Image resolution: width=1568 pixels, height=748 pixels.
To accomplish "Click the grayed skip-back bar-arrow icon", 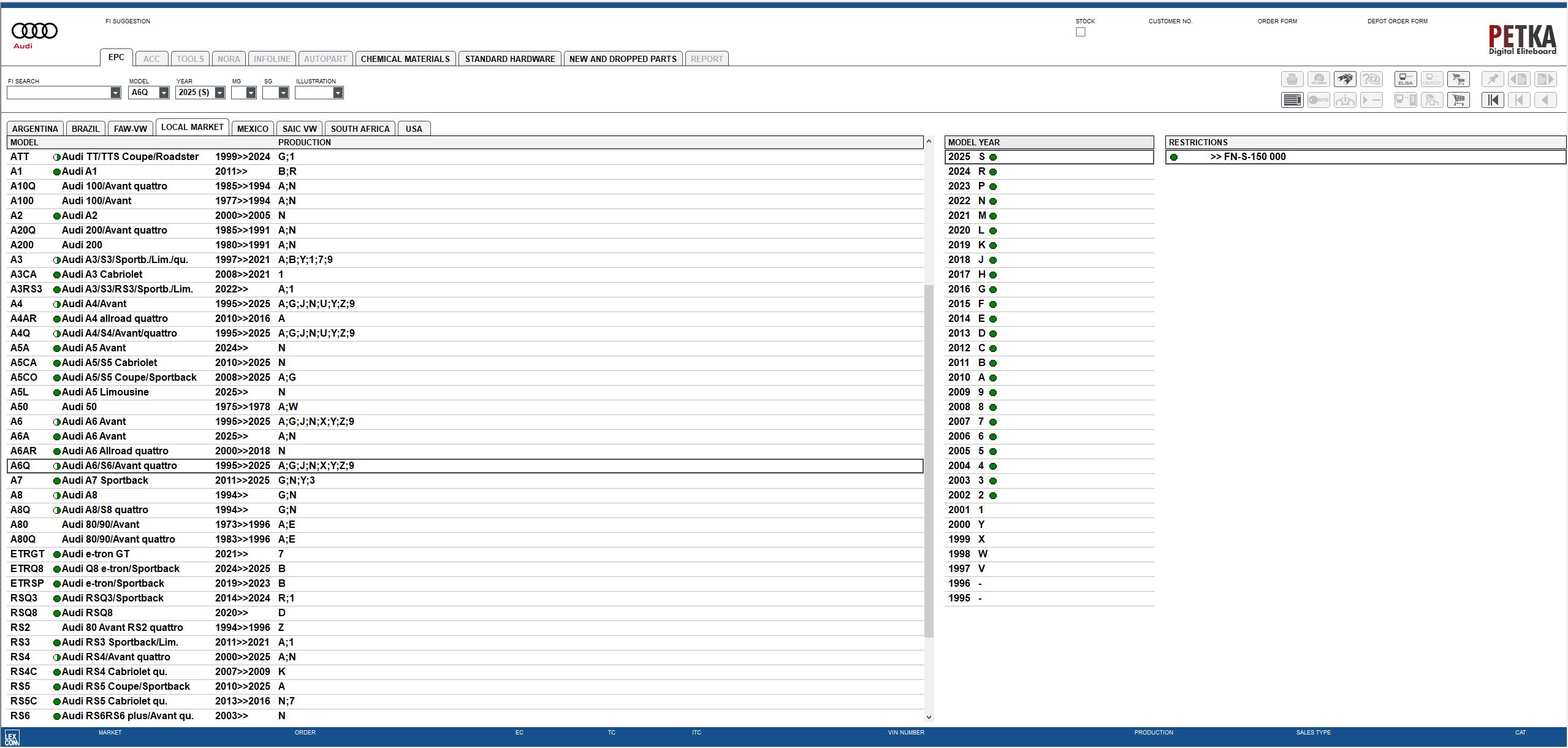I will click(1519, 100).
